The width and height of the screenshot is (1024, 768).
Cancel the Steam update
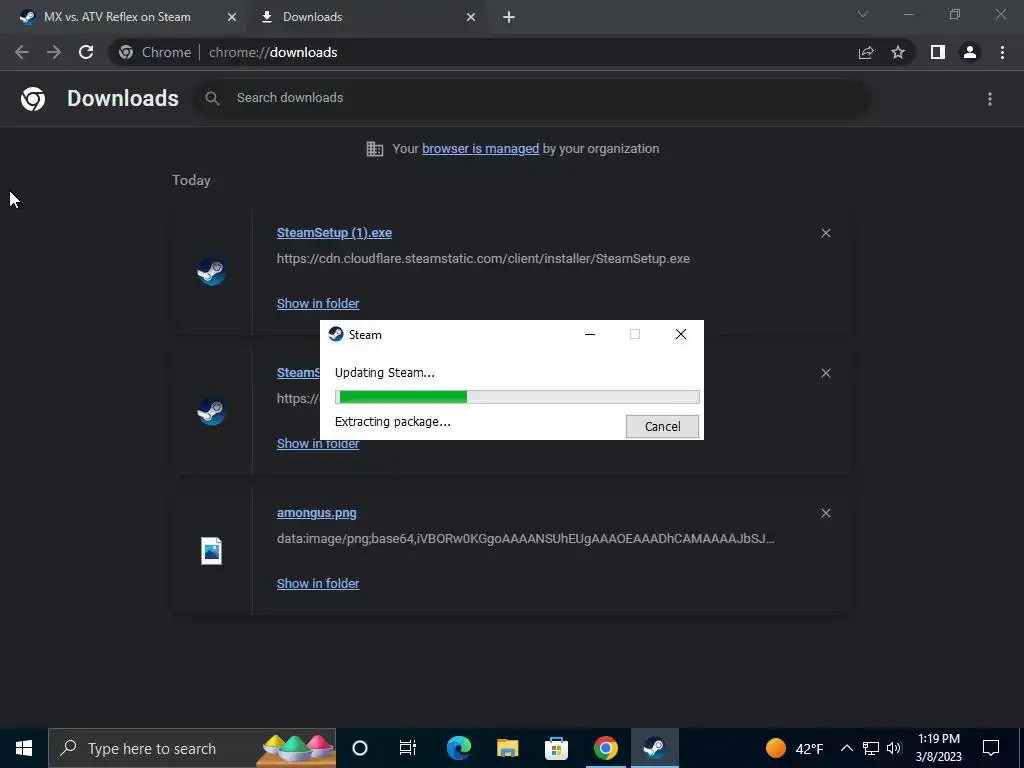662,426
